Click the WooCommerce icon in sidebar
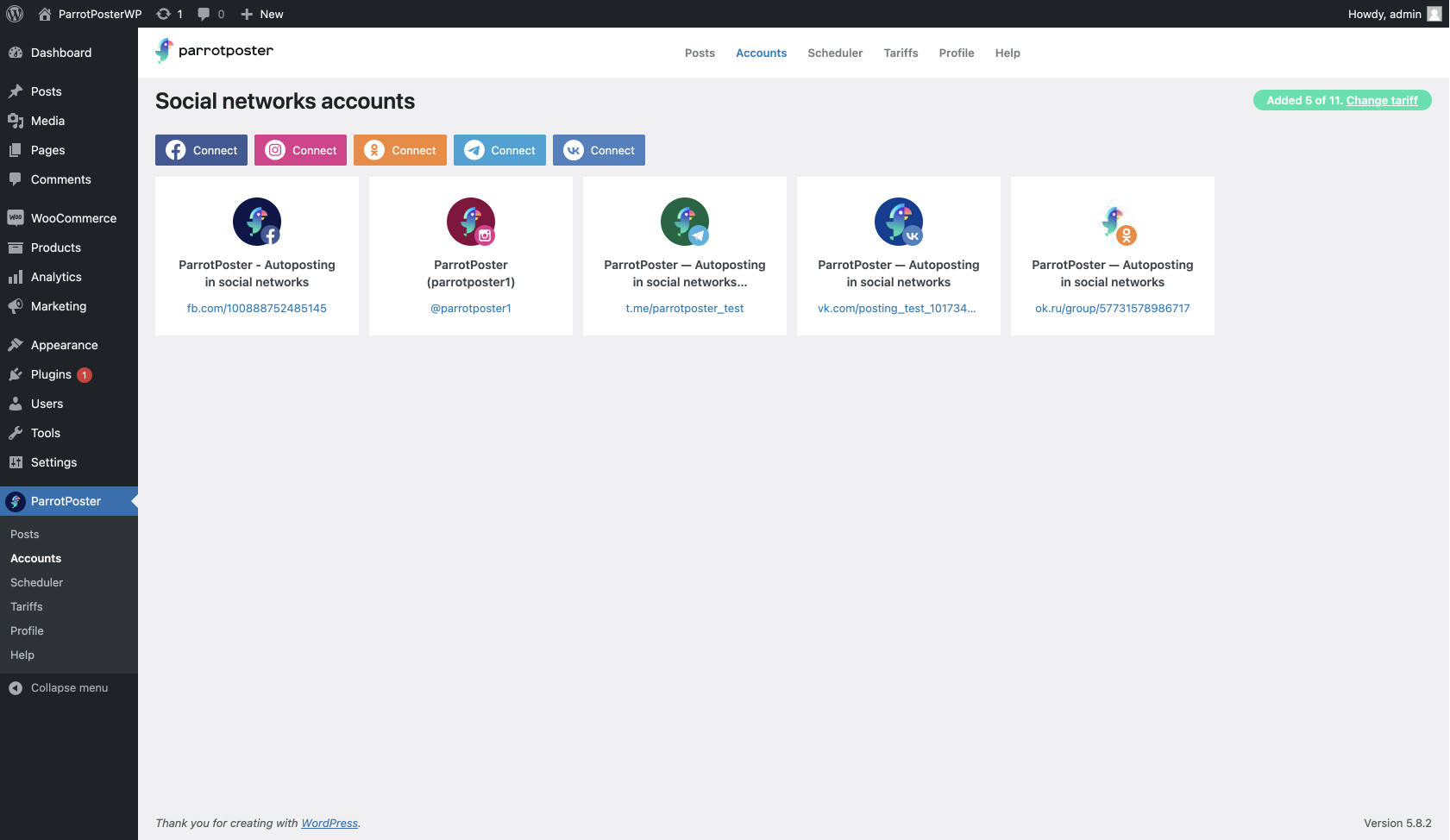This screenshot has width=1450, height=840. tap(16, 218)
